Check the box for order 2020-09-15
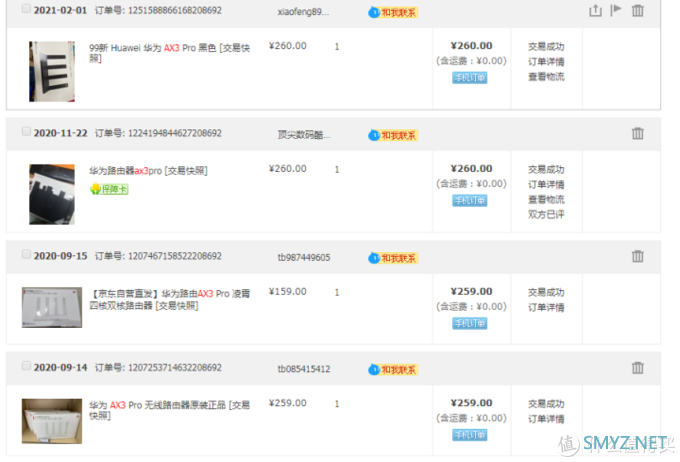The image size is (680, 462). tap(26, 254)
